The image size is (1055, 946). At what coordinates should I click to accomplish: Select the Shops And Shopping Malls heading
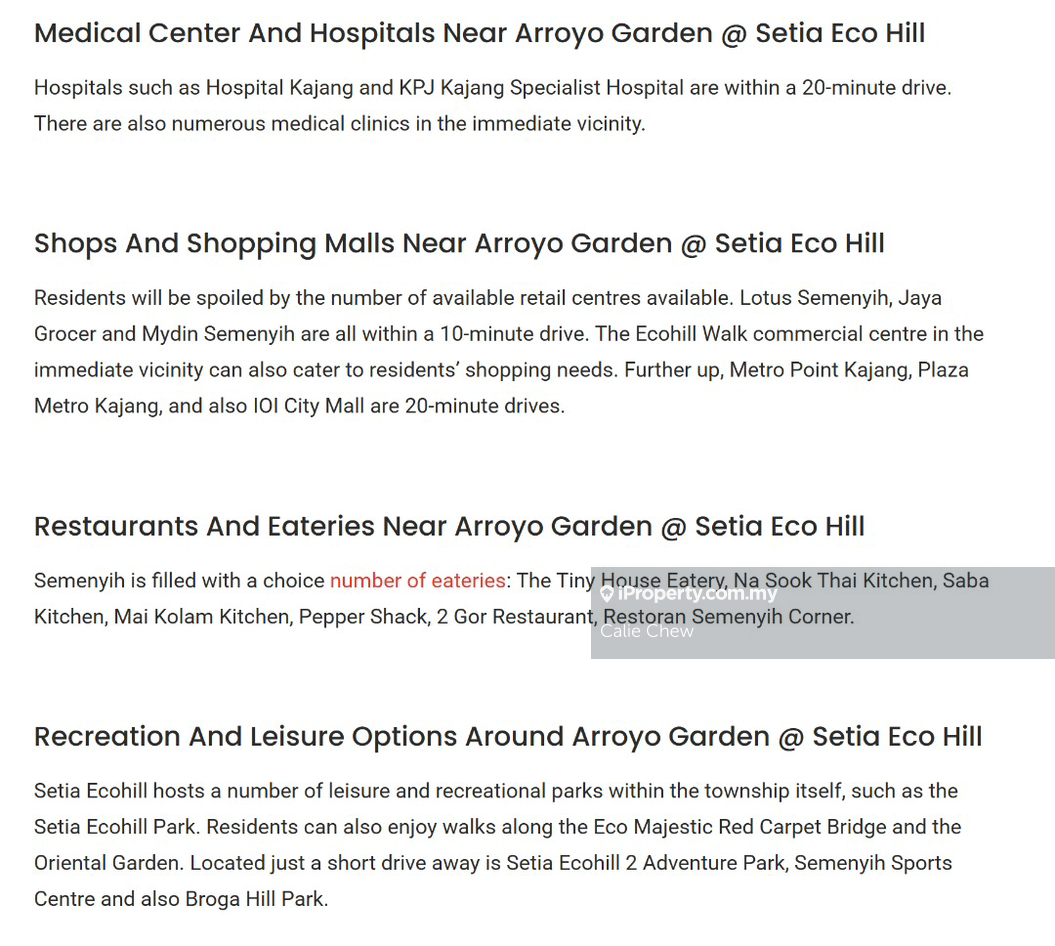(x=459, y=243)
